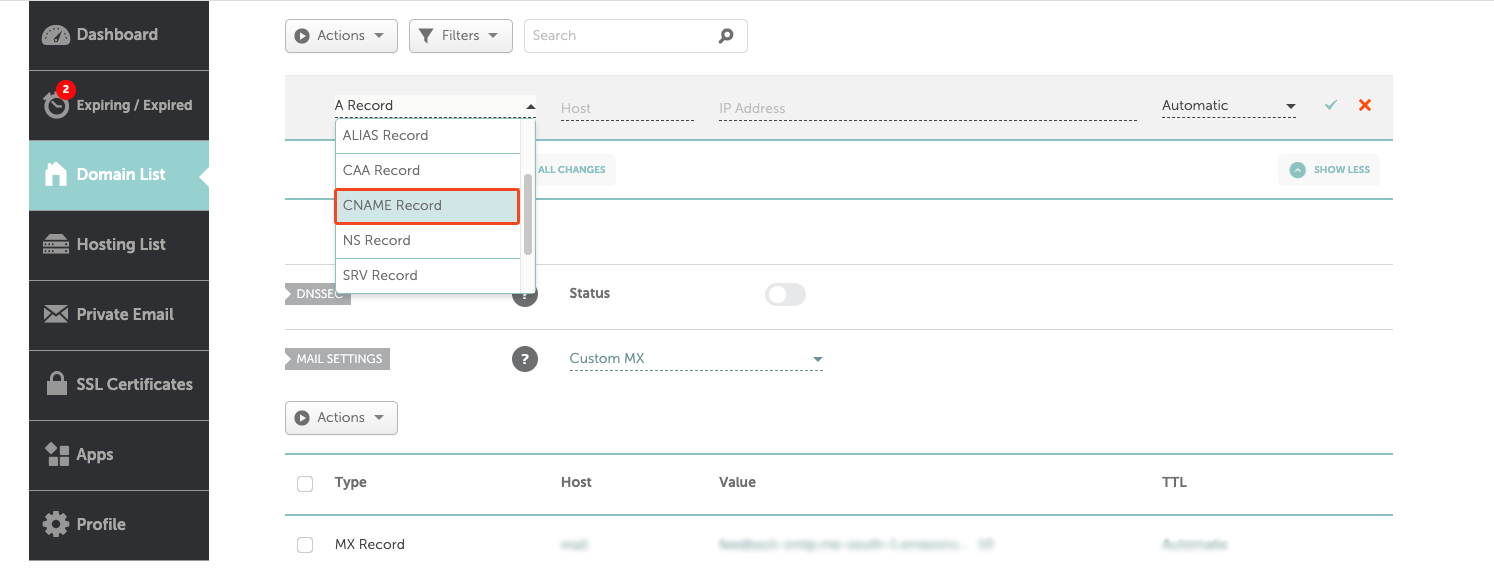Open the top Actions dropdown button
This screenshot has height=573, width=1494.
coord(341,36)
